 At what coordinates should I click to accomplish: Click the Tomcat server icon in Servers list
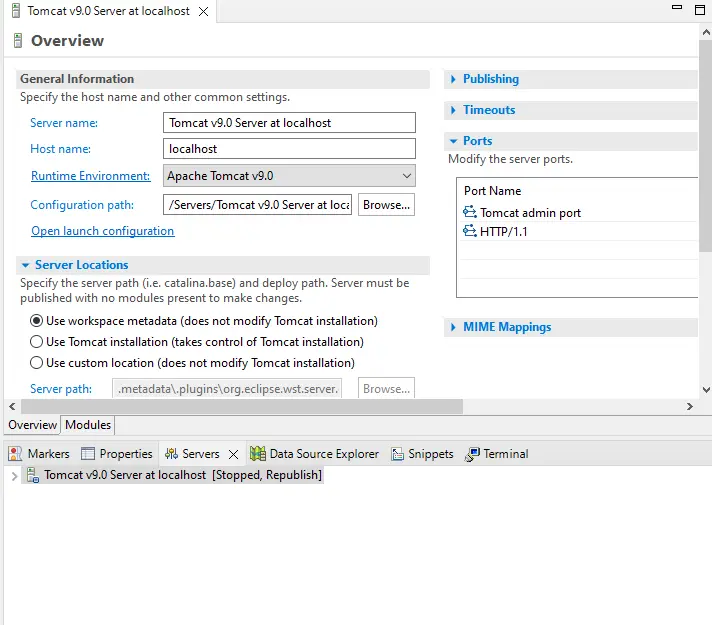coord(33,475)
